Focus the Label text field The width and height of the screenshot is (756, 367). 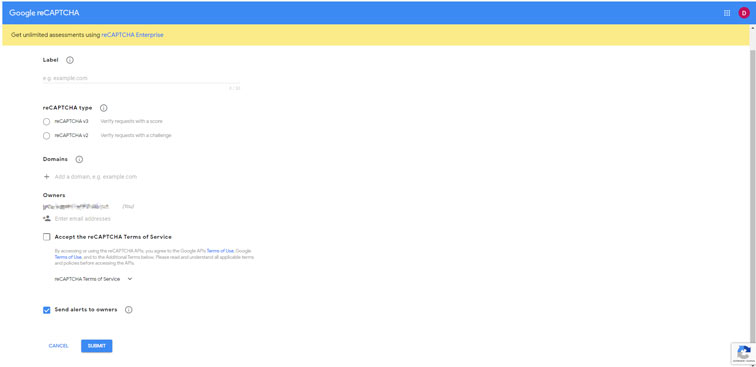coord(141,78)
